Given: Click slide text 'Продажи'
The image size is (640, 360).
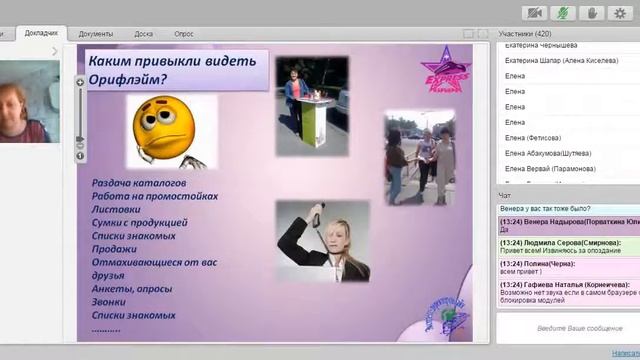Looking at the screenshot, I should [x=114, y=249].
